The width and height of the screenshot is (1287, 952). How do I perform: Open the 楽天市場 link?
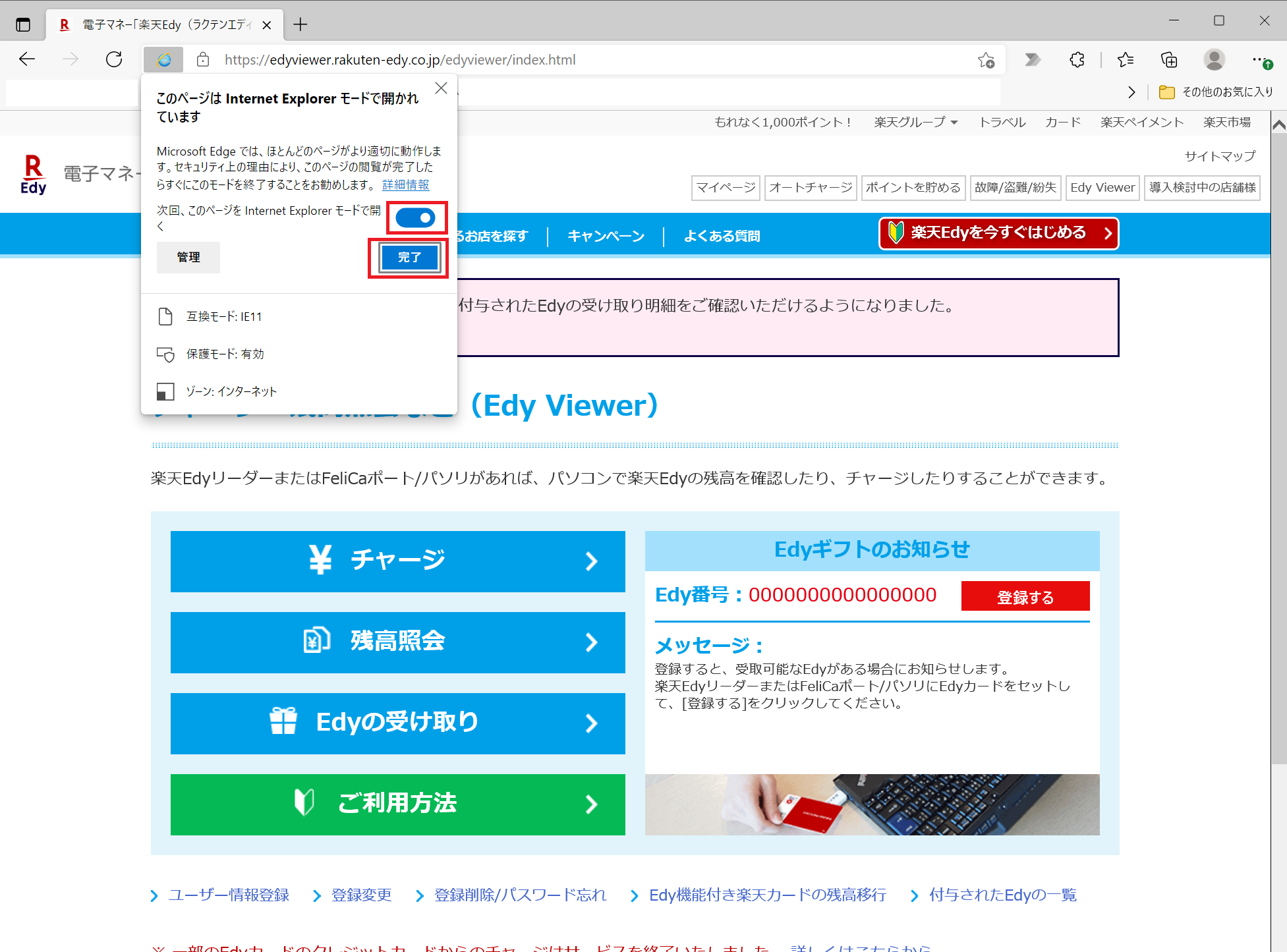pos(1227,123)
